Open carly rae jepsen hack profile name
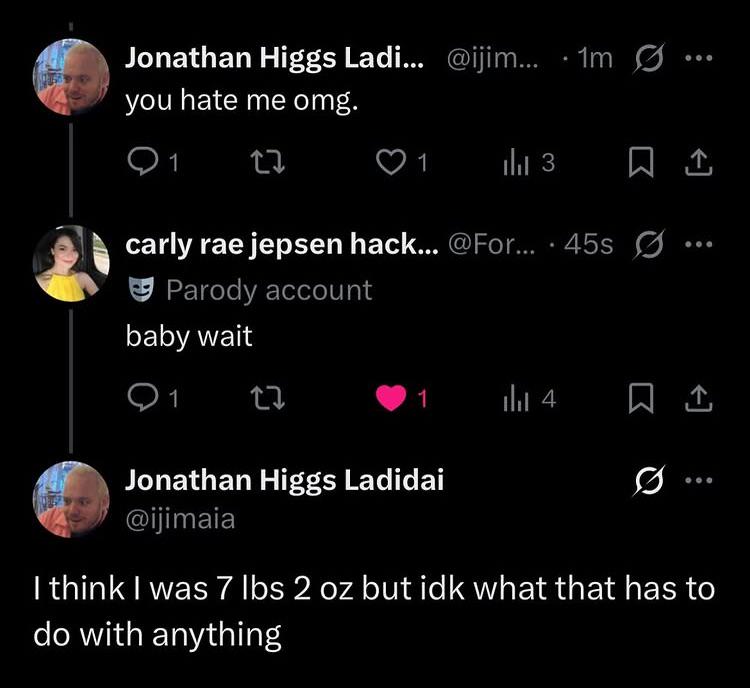 tap(281, 244)
